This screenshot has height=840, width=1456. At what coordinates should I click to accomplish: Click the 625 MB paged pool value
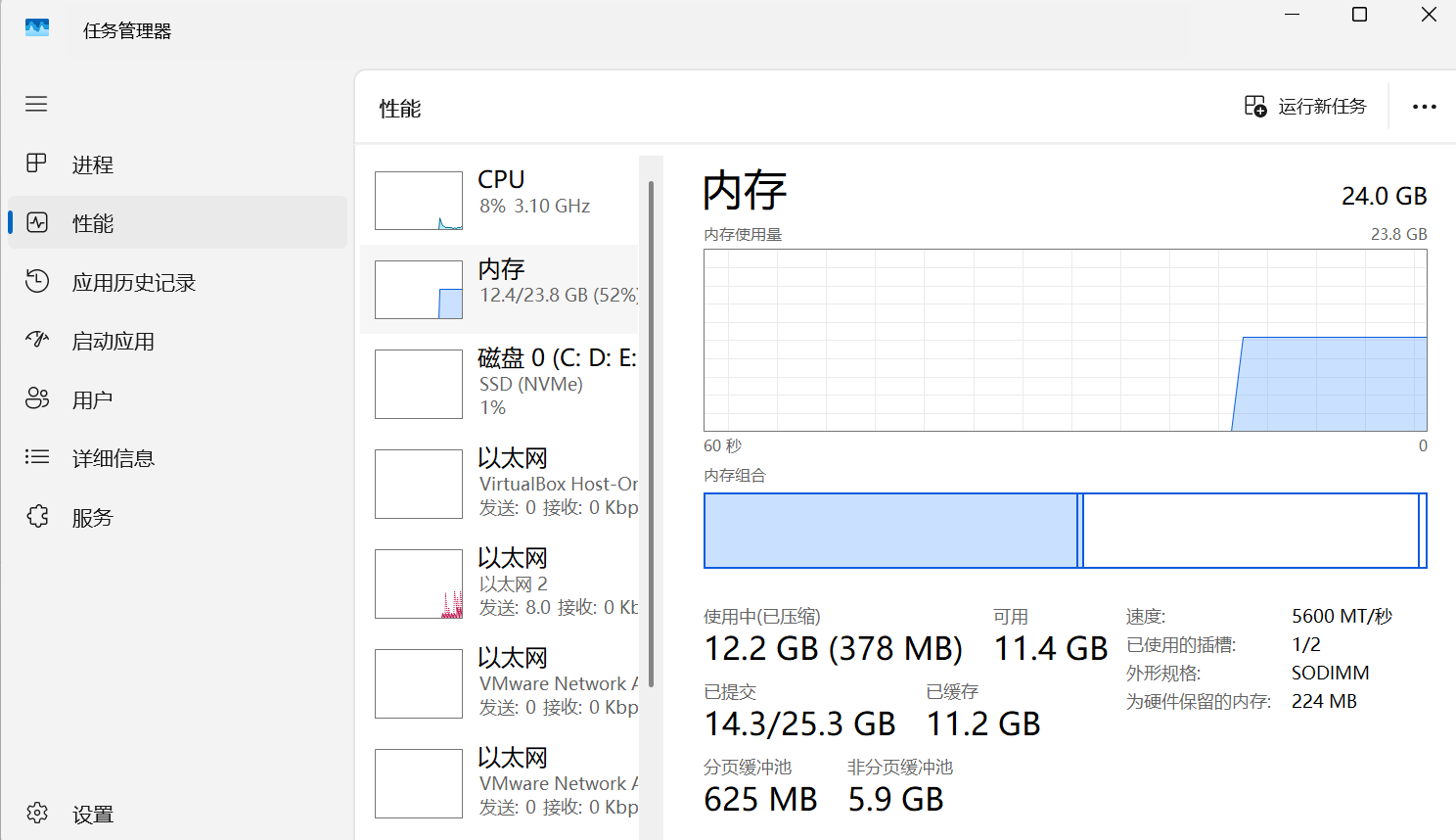point(760,799)
